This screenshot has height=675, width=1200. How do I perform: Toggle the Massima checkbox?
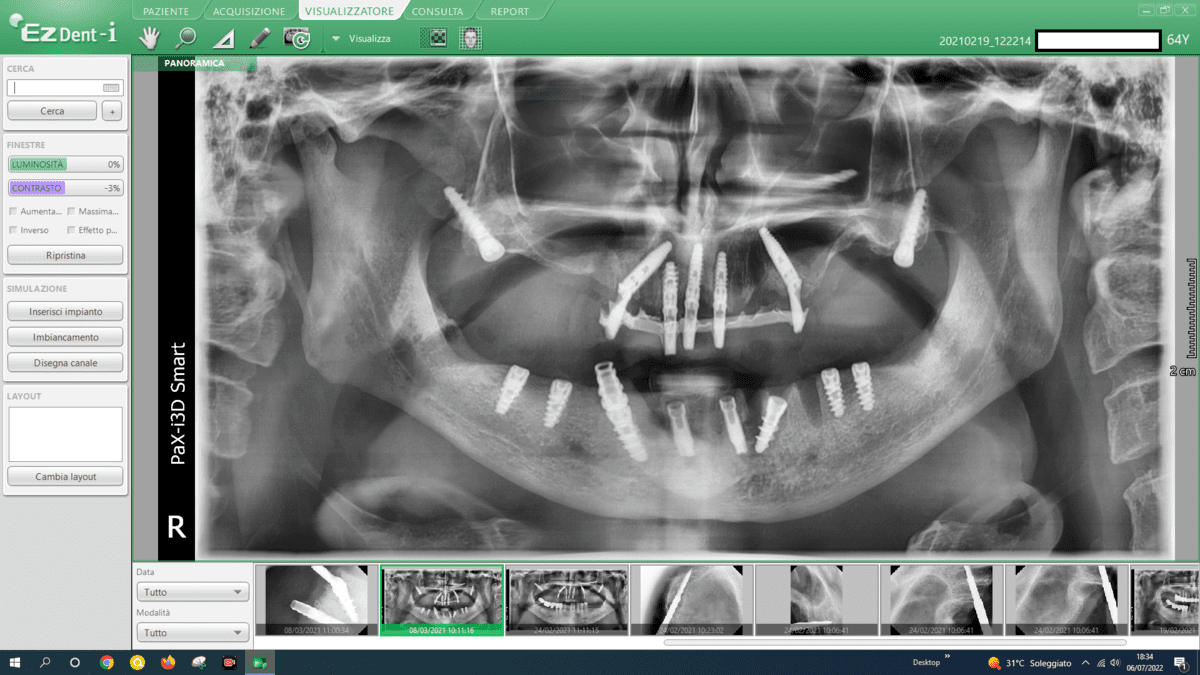[71, 211]
